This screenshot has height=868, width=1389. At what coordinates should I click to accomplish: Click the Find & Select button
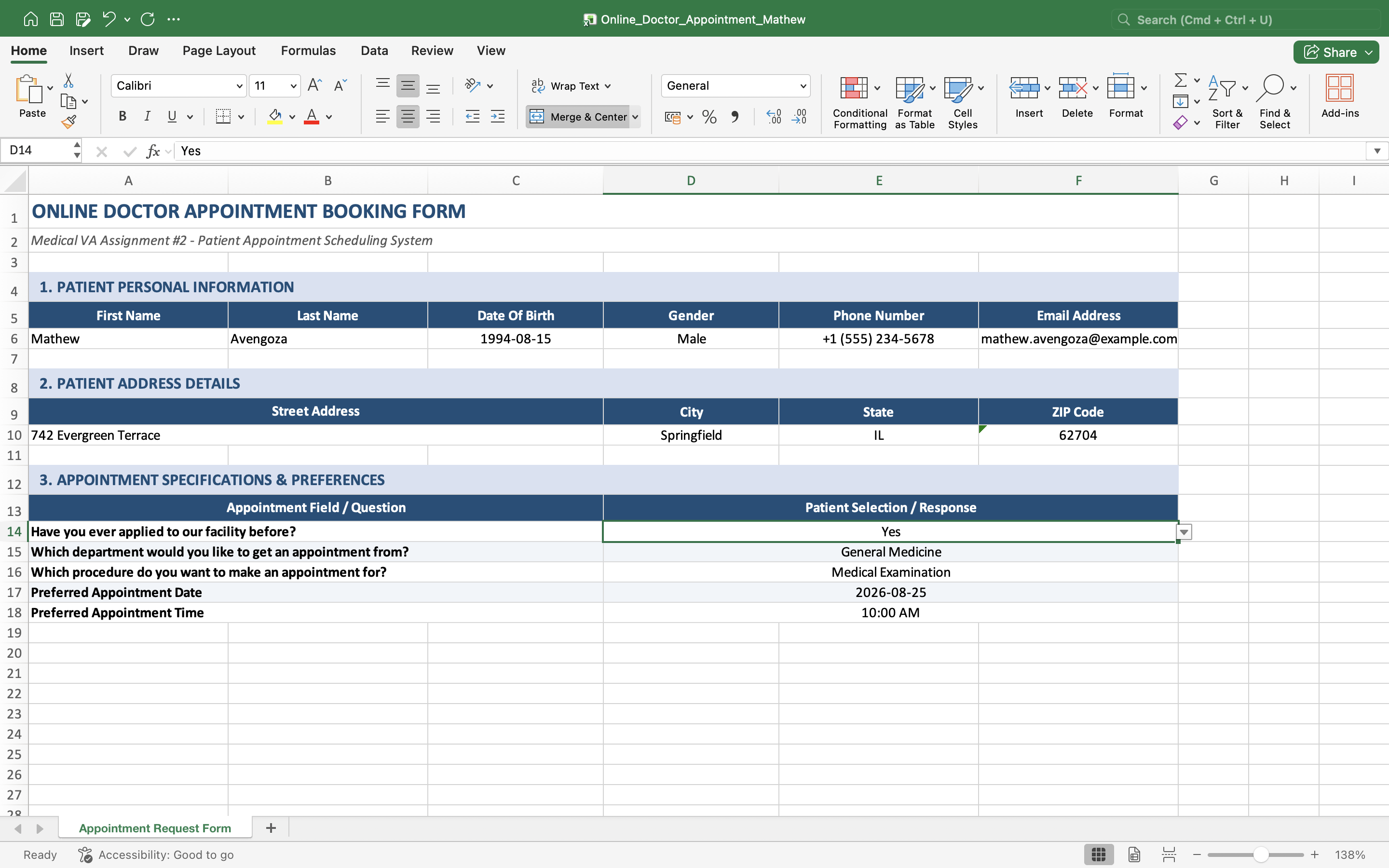1275,103
